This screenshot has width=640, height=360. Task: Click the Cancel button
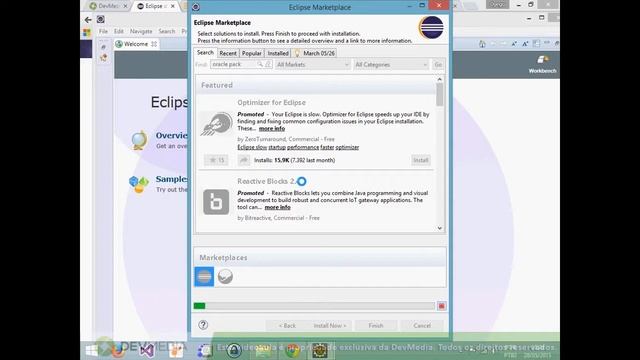coord(422,325)
